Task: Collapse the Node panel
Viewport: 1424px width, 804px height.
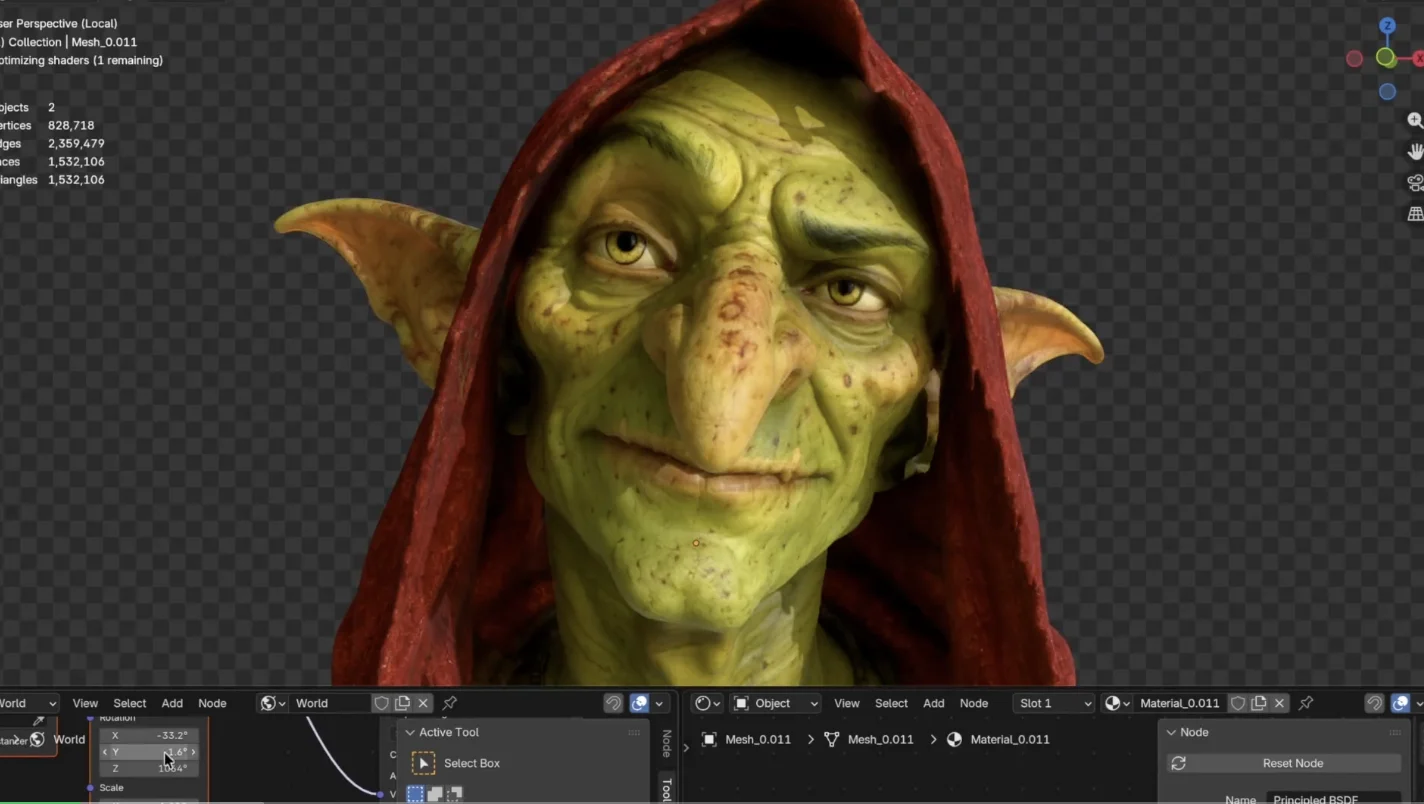Action: (1171, 732)
